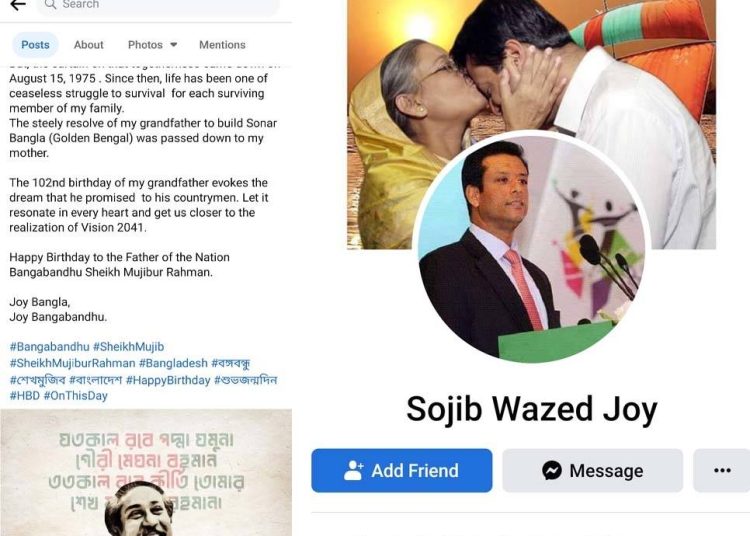Go back using the back arrow
Screen dimensions: 750x536
pyautogui.click(x=18, y=5)
